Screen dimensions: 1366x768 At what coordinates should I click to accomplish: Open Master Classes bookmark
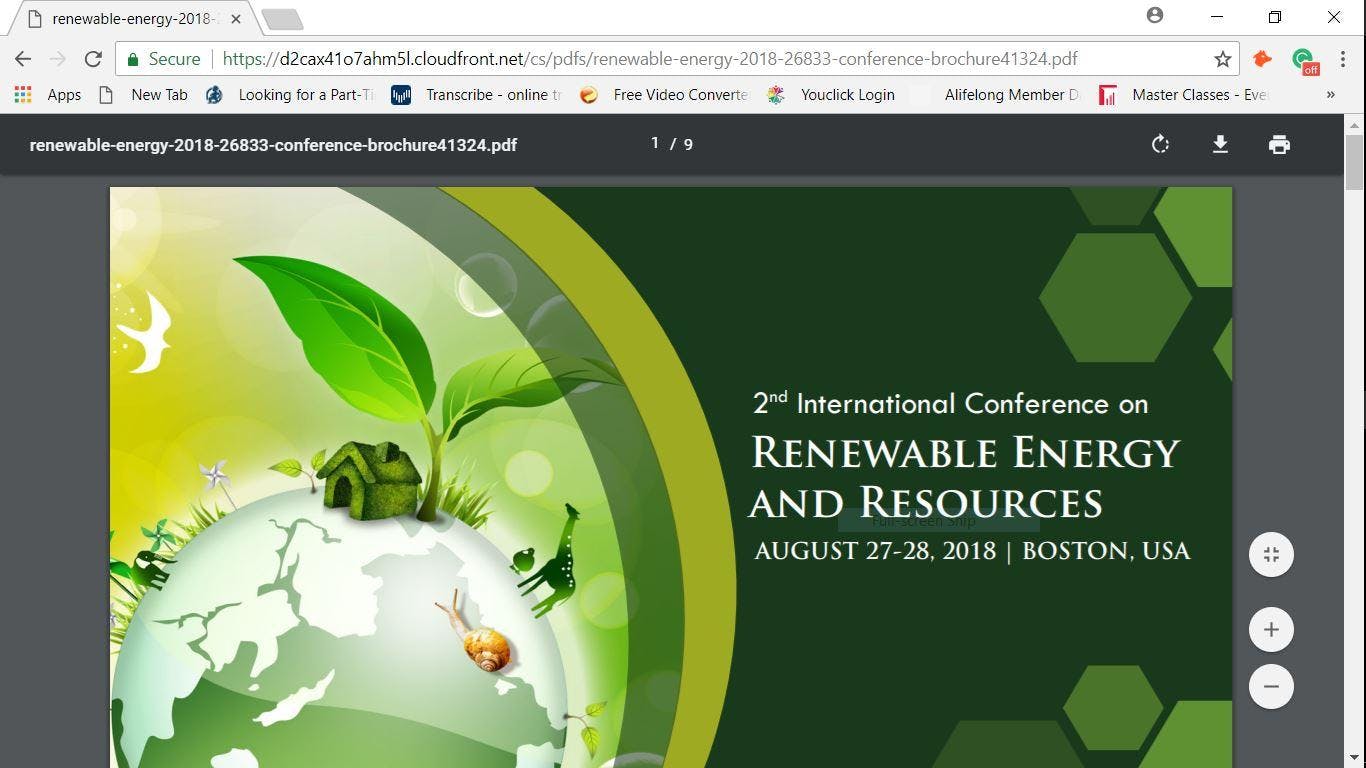1183,95
